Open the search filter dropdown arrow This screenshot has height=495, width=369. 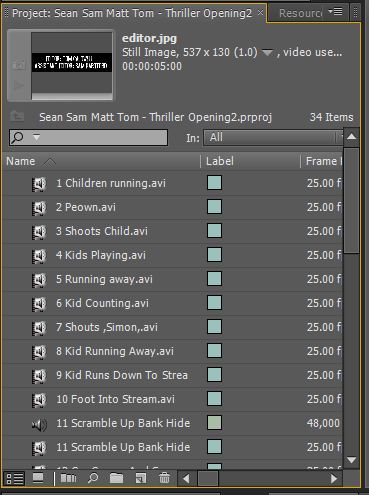point(36,137)
